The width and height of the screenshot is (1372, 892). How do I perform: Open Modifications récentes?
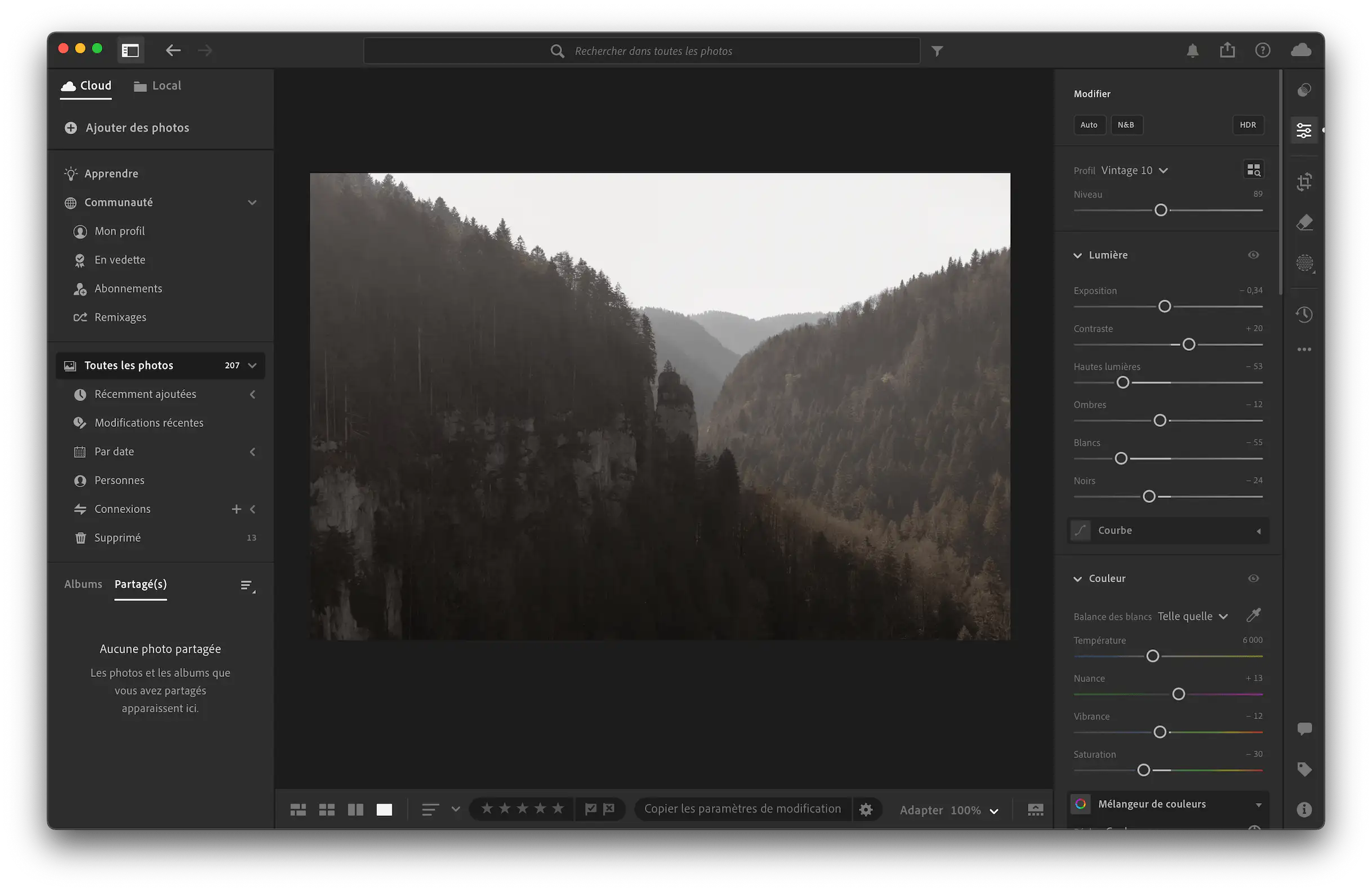(x=149, y=423)
